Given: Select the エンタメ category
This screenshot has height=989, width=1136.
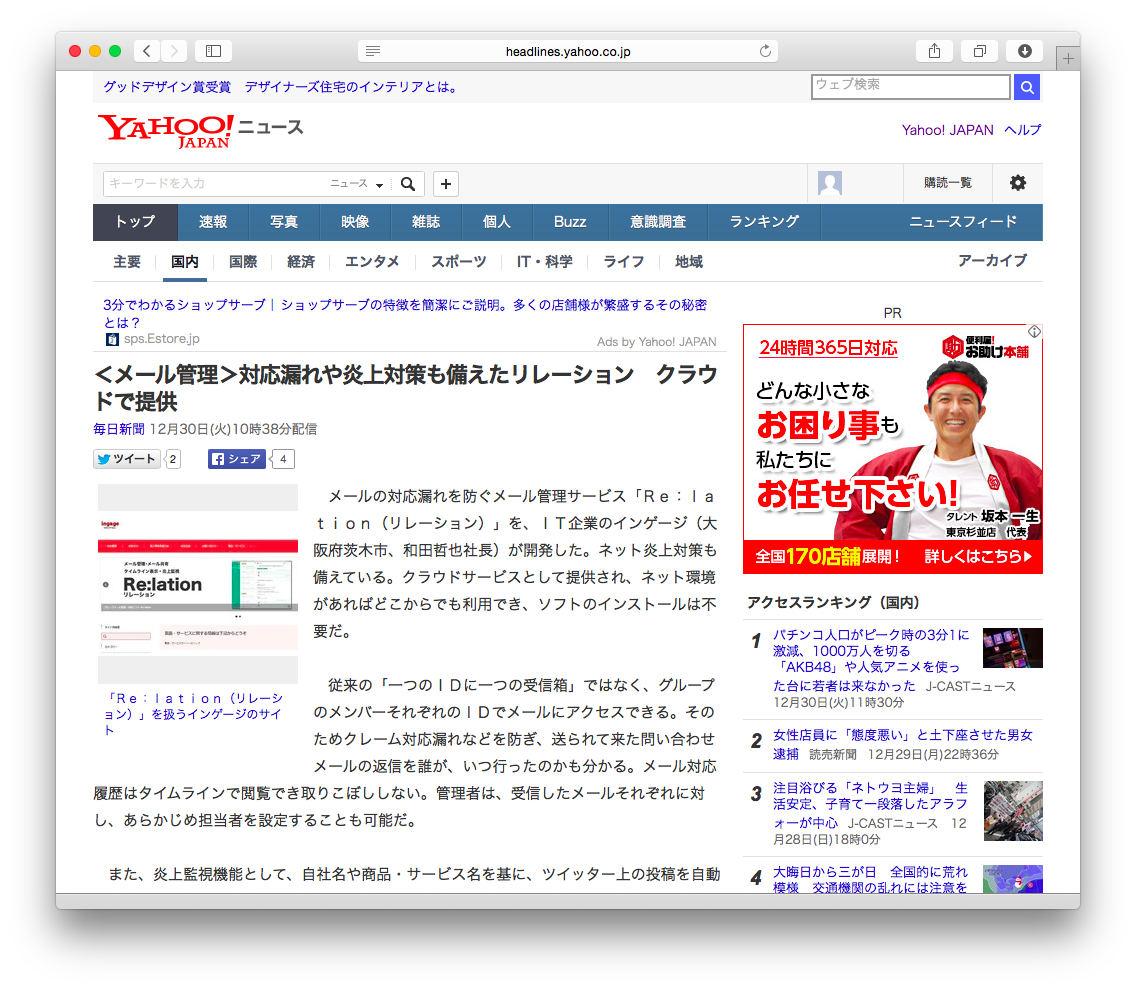Looking at the screenshot, I should (372, 262).
